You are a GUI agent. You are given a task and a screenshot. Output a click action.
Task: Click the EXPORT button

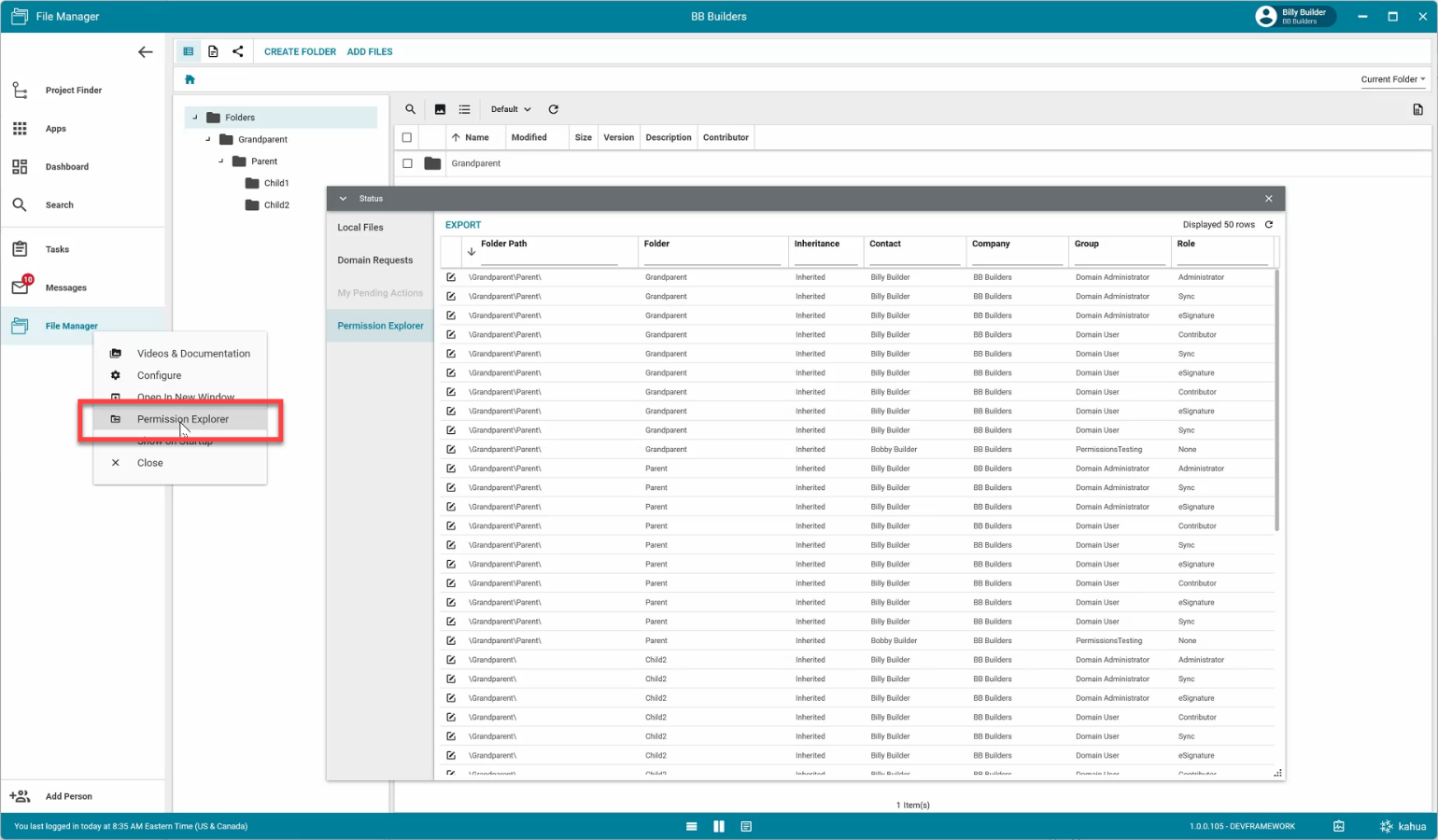(x=463, y=225)
